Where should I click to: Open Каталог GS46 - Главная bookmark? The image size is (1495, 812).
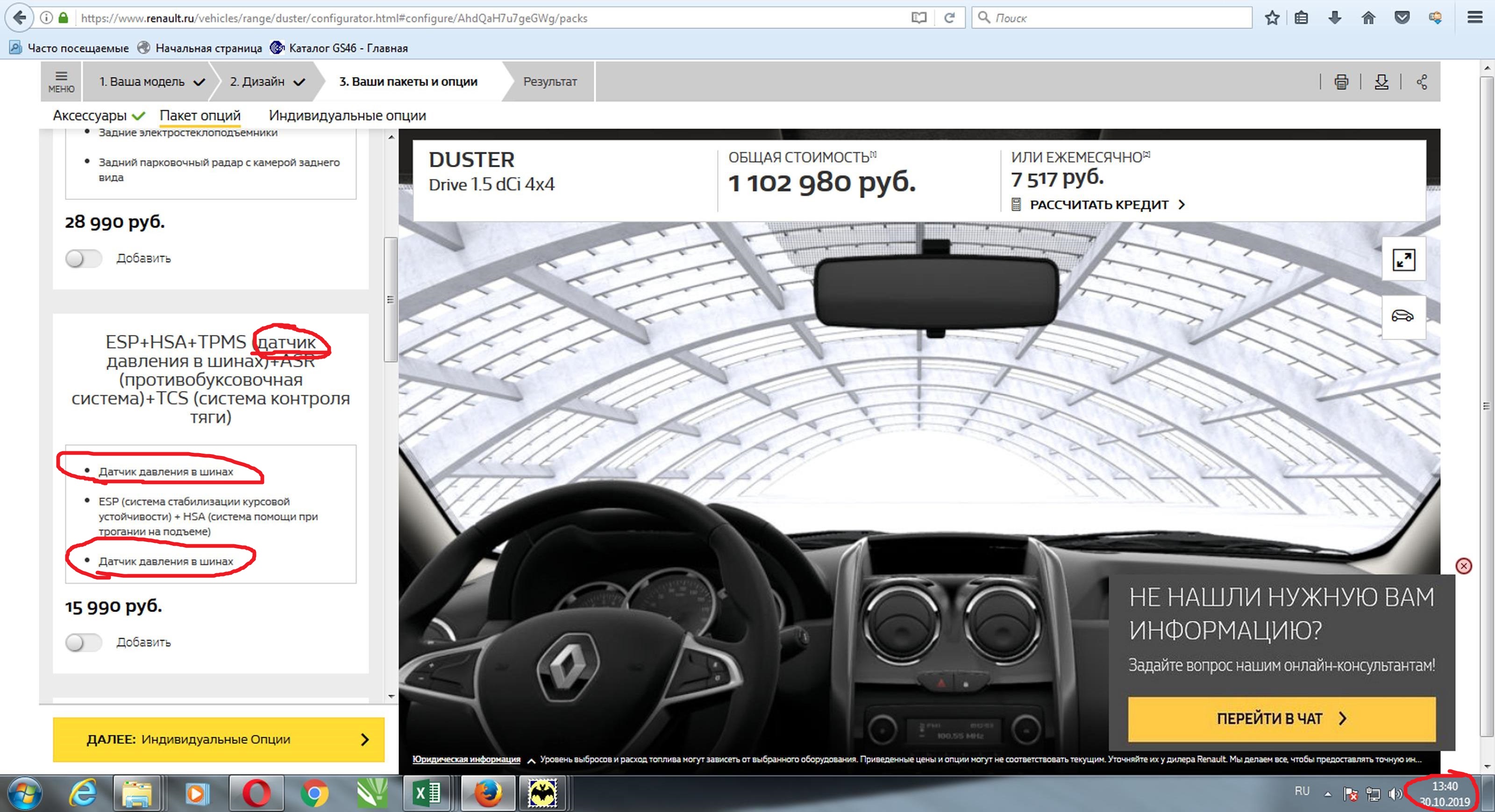tap(340, 48)
